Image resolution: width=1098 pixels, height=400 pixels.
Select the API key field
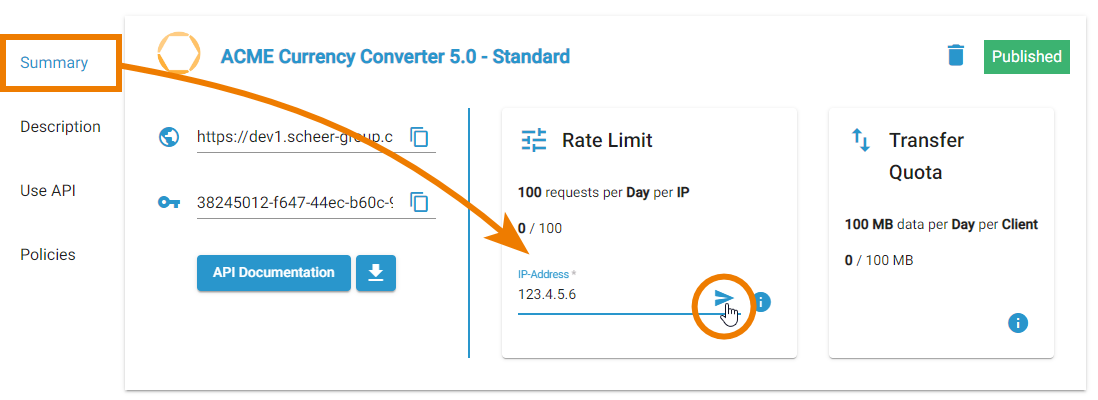[296, 202]
